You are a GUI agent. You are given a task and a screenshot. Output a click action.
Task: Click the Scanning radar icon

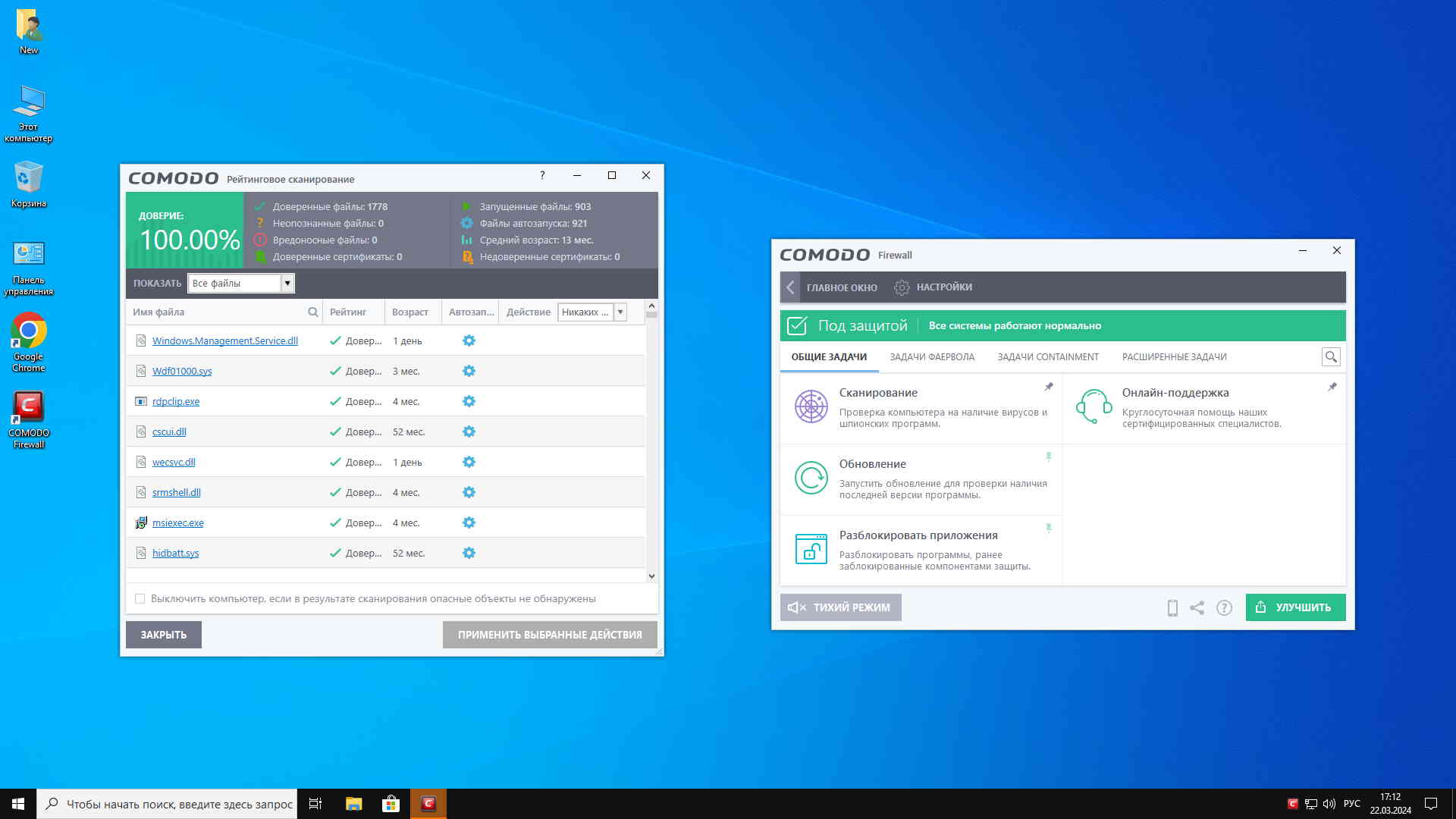(x=811, y=407)
